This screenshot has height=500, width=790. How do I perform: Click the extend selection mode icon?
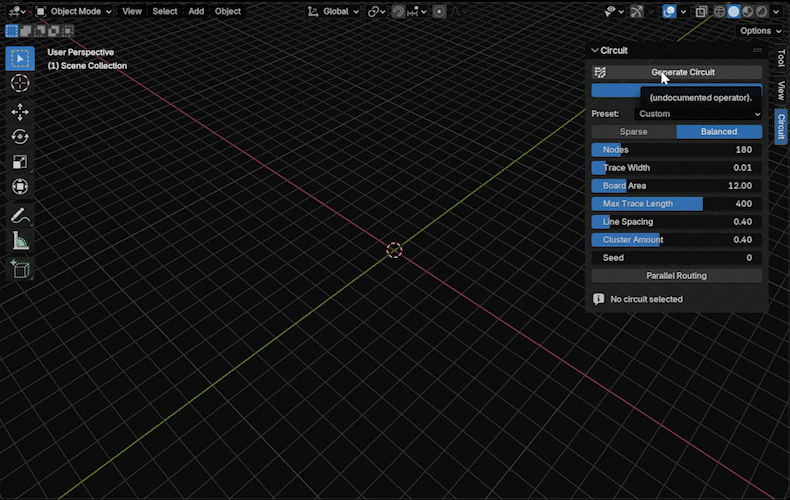tap(26, 31)
